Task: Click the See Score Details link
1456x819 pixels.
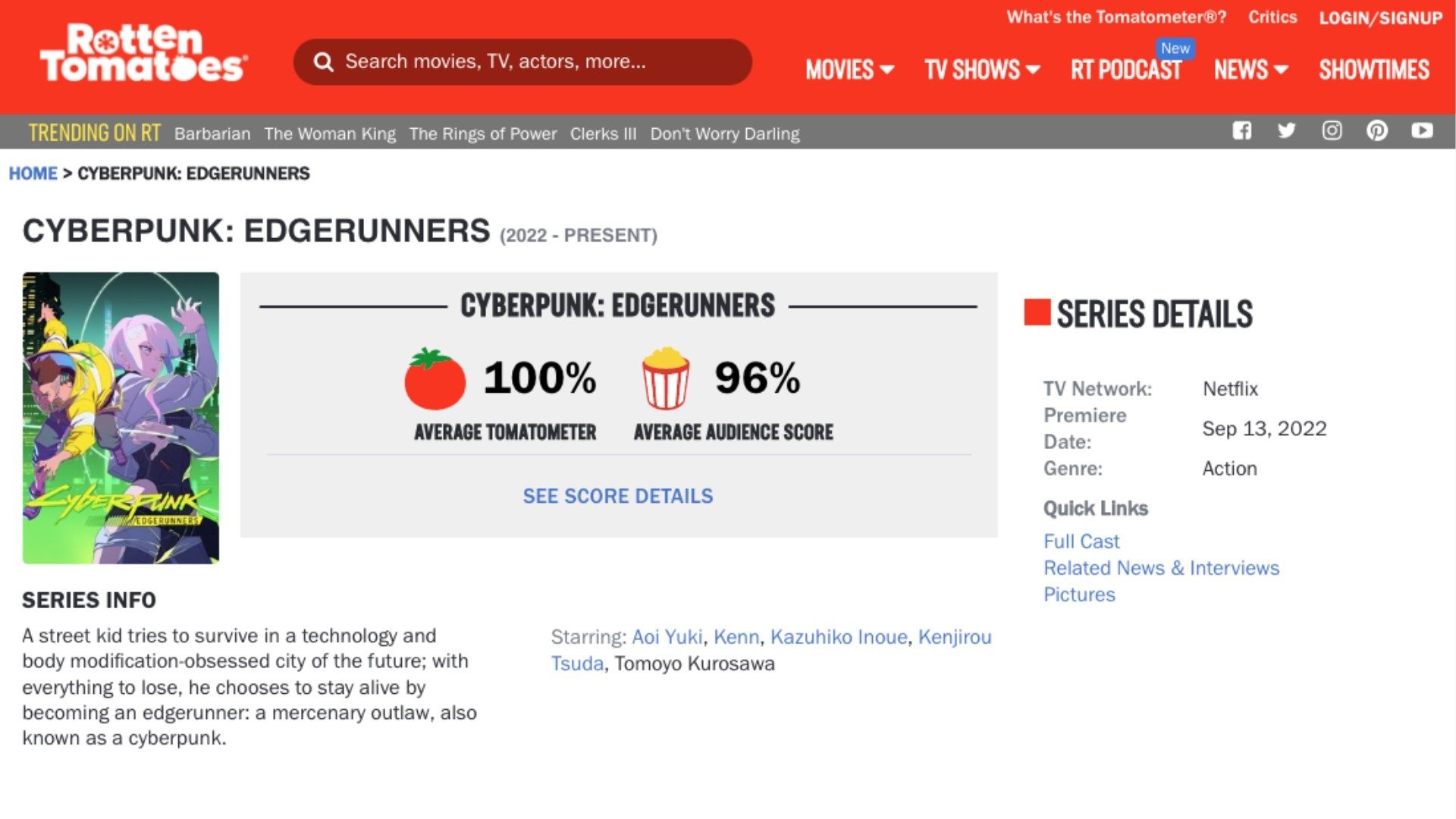Action: coord(618,496)
